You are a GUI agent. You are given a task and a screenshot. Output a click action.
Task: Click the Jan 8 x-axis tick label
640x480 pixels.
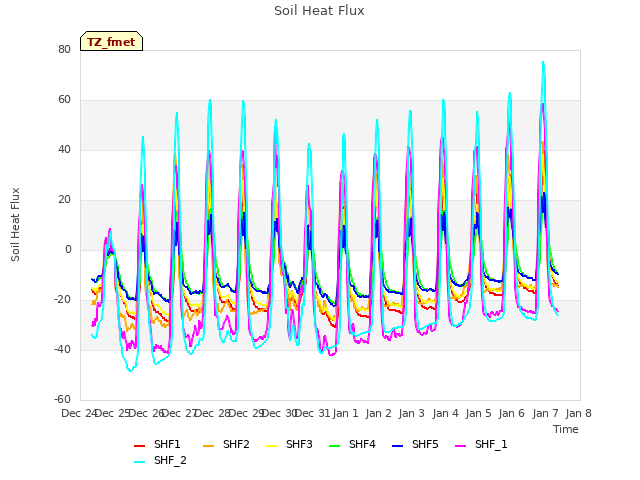578,413
